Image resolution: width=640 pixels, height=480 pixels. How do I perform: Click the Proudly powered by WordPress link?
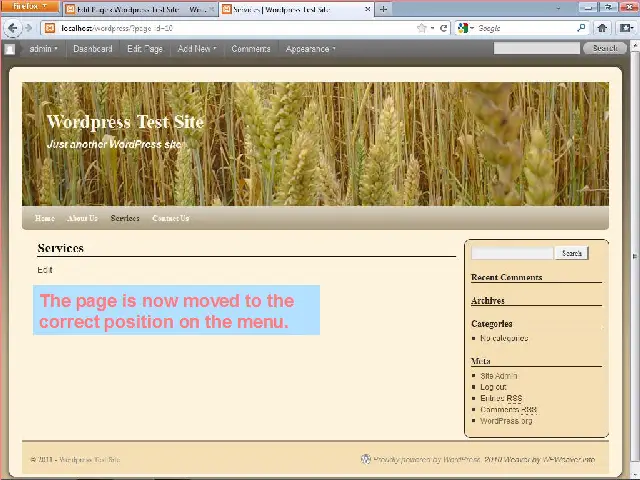coord(426,460)
